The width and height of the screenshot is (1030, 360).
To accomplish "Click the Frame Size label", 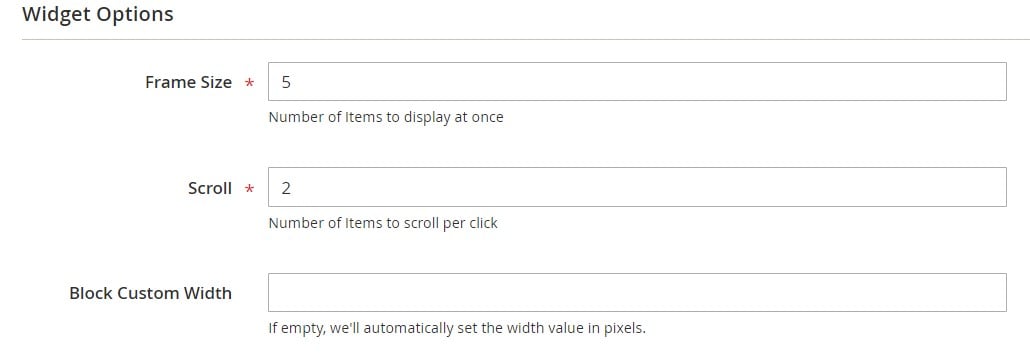I will (189, 82).
